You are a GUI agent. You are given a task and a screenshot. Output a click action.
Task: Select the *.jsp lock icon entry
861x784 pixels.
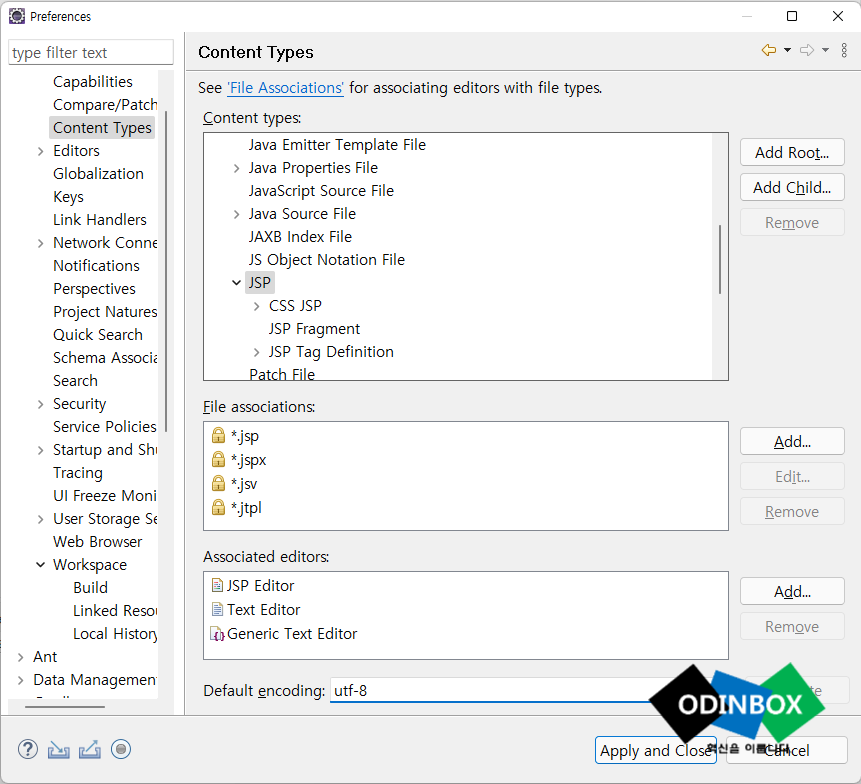[219, 435]
